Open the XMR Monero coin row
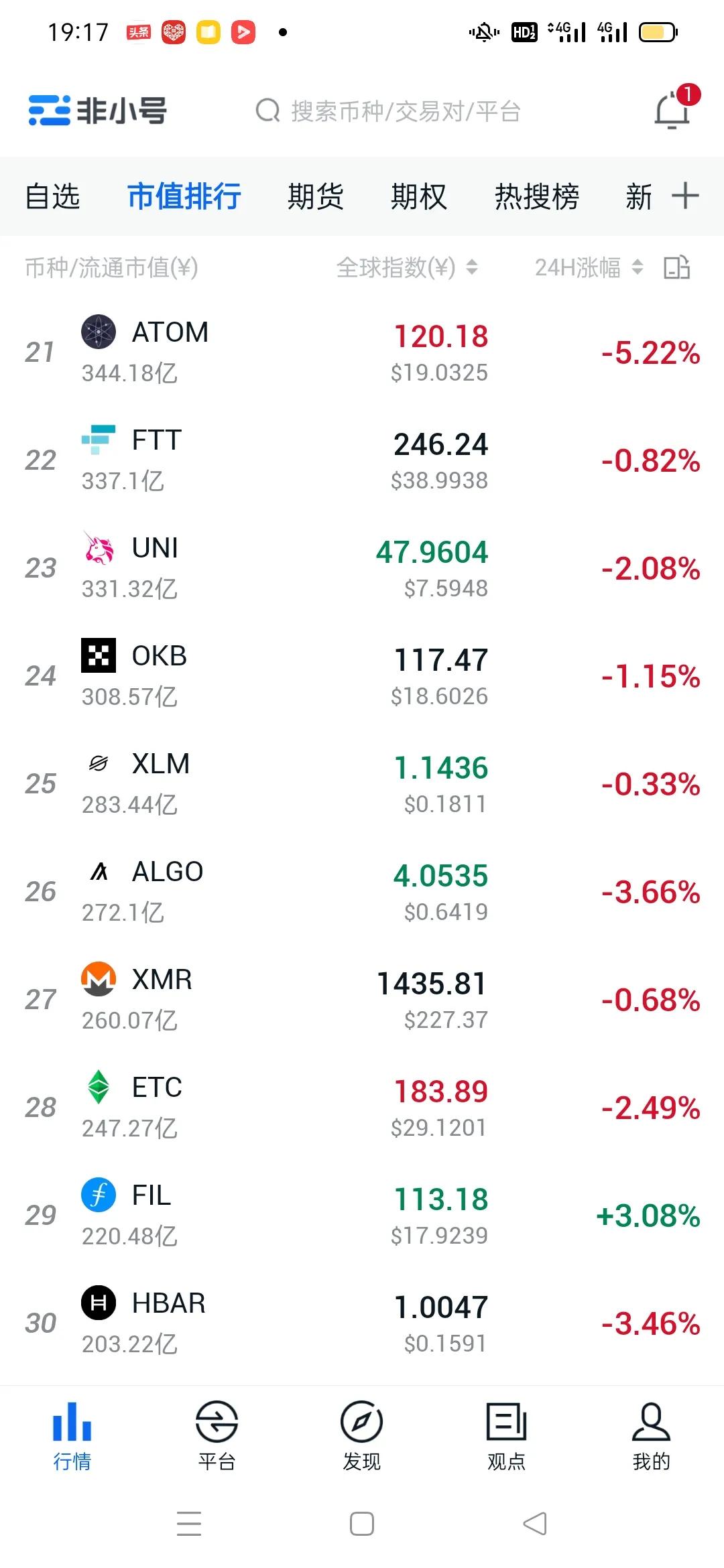Screen dimensions: 724x1568 pos(268,1000)
